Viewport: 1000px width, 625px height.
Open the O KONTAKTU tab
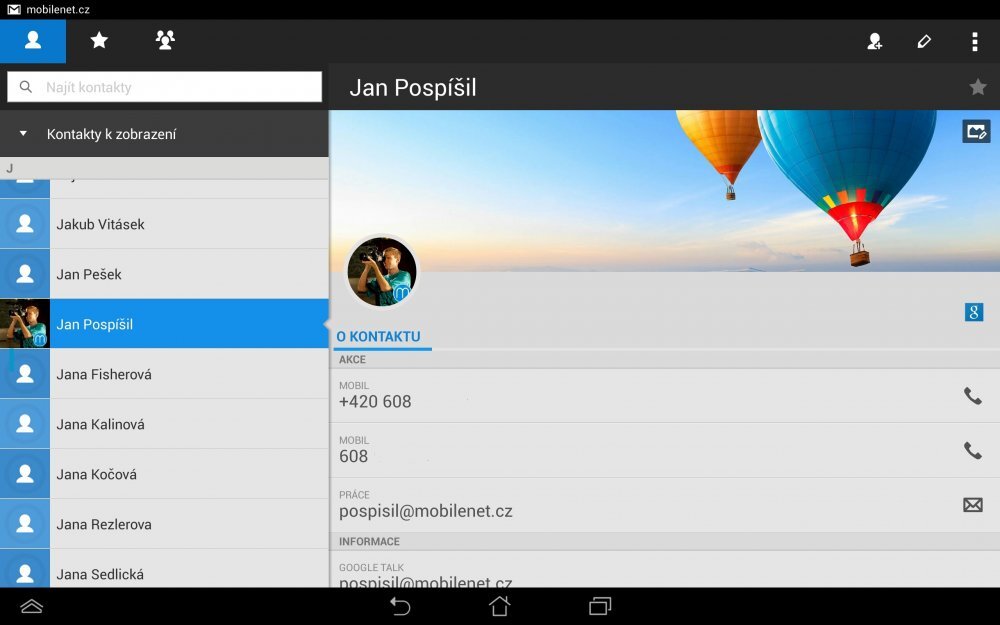(382, 338)
